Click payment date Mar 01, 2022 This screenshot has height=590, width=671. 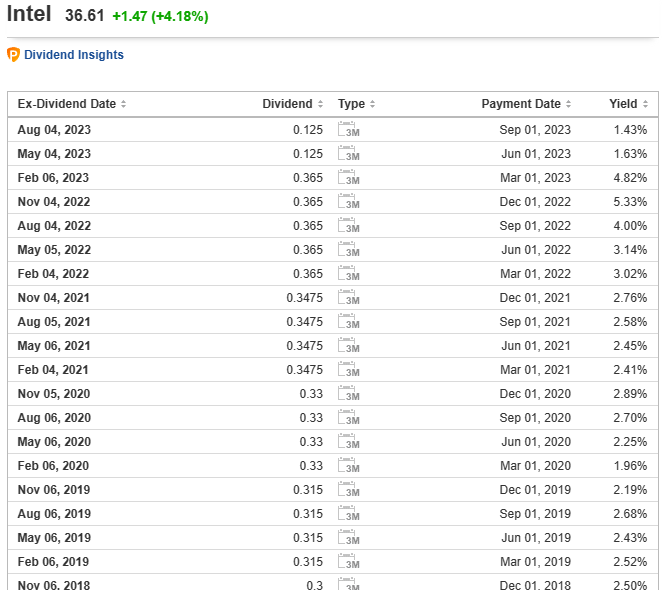(535, 273)
